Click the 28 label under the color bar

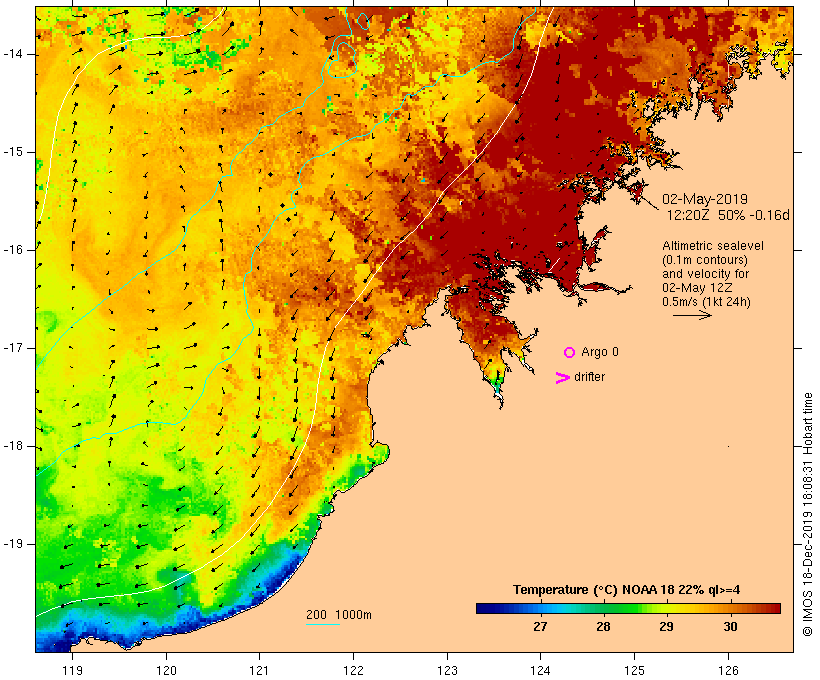[603, 626]
